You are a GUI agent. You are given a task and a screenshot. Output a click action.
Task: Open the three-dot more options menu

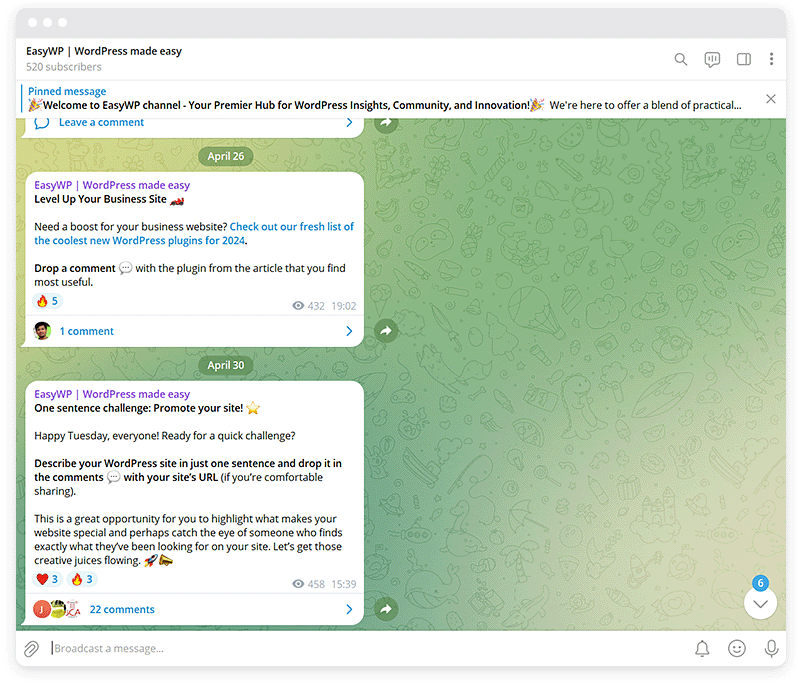click(x=771, y=59)
